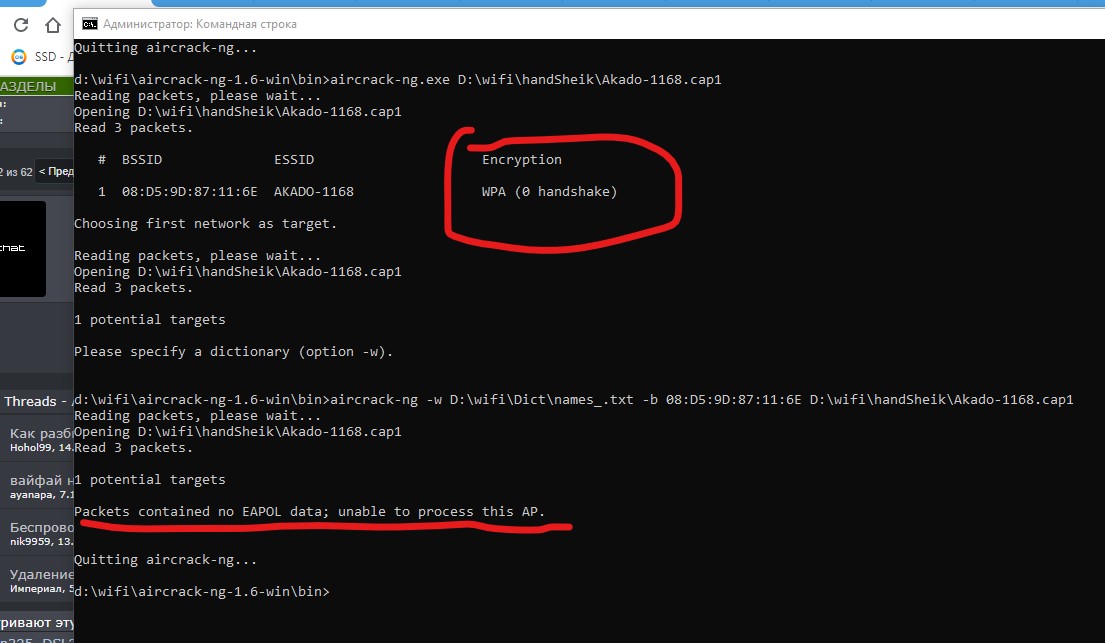The width and height of the screenshot is (1105, 643).
Task: Open the Command Prompt system menu icon
Action: (x=90, y=23)
